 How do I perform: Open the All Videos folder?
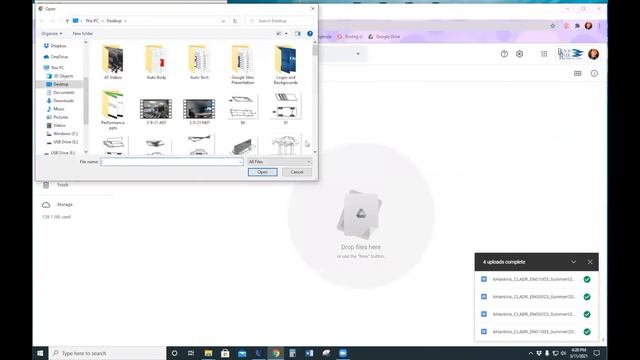pos(113,62)
